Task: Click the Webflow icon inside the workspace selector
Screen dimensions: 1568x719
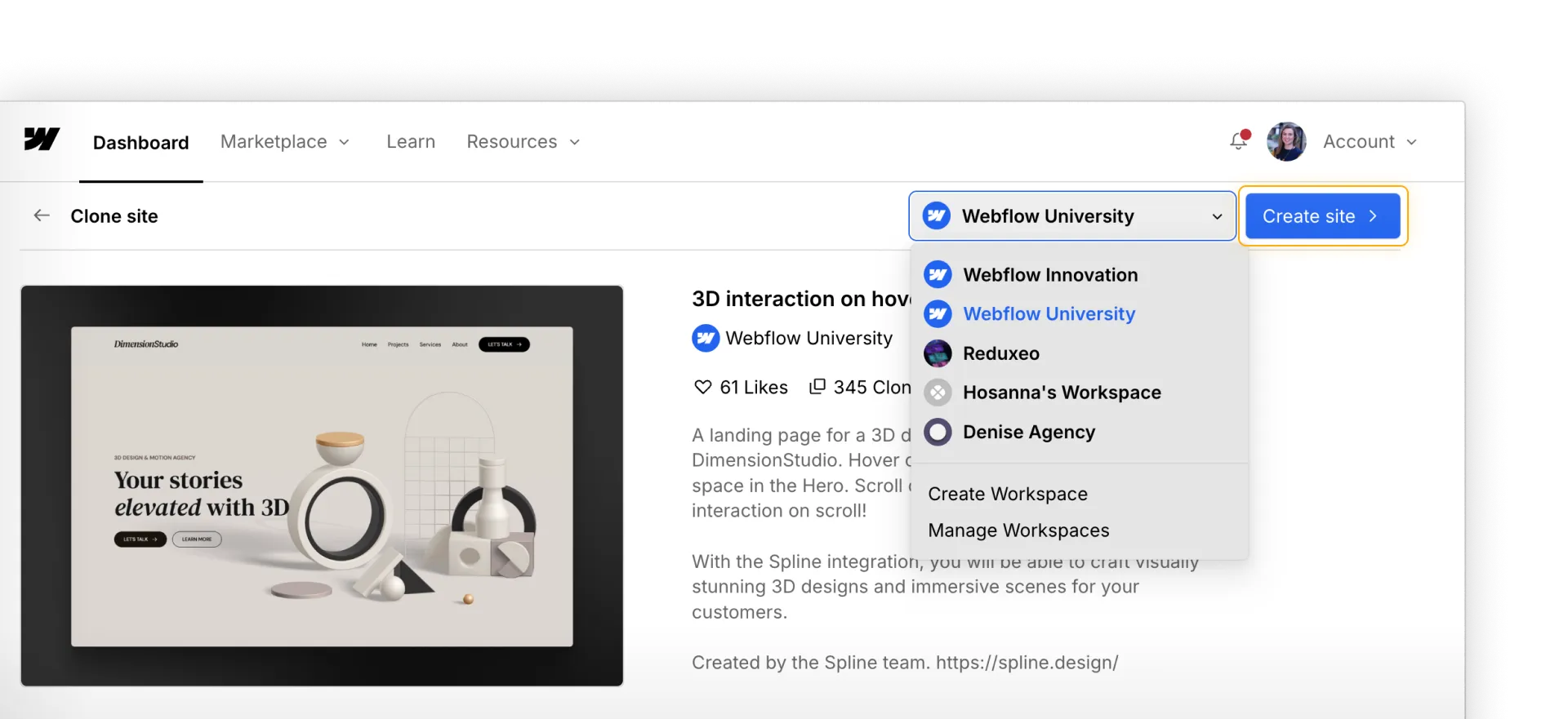Action: click(x=937, y=215)
